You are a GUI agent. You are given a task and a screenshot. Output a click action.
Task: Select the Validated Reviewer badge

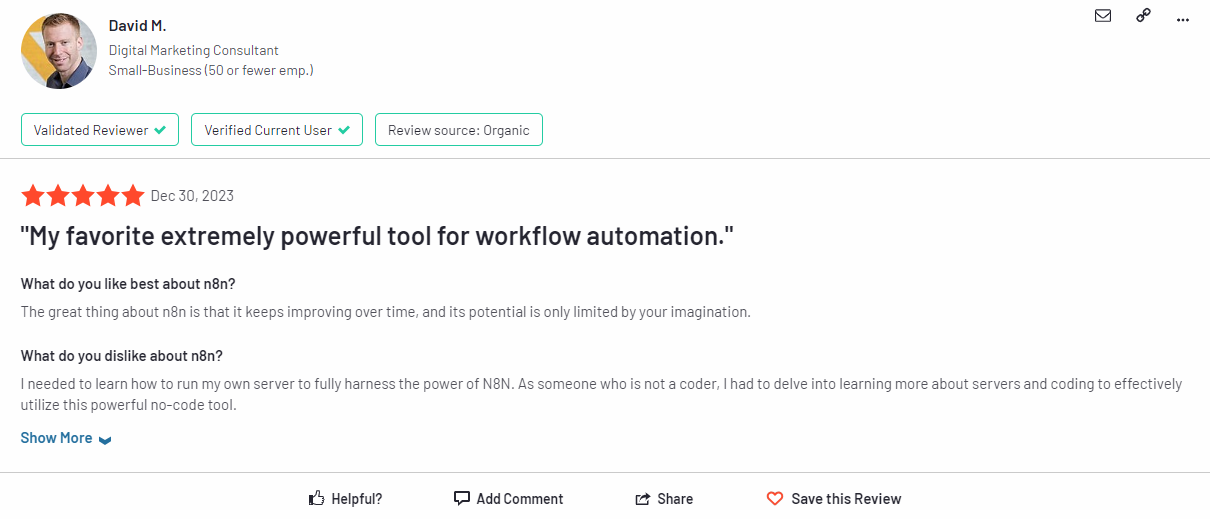click(100, 130)
